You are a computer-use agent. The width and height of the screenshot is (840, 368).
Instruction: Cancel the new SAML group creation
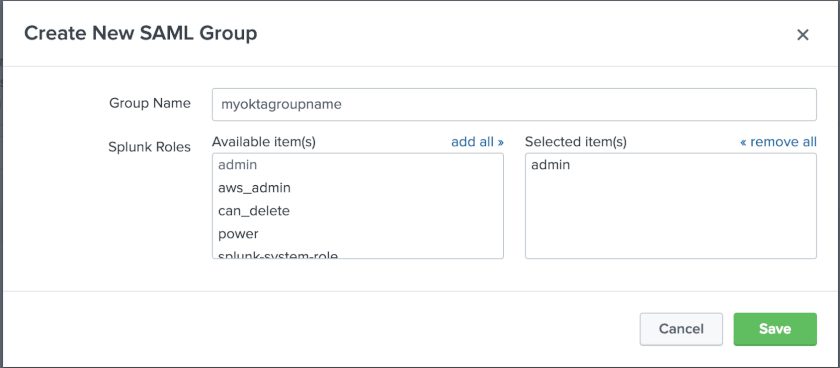point(681,329)
